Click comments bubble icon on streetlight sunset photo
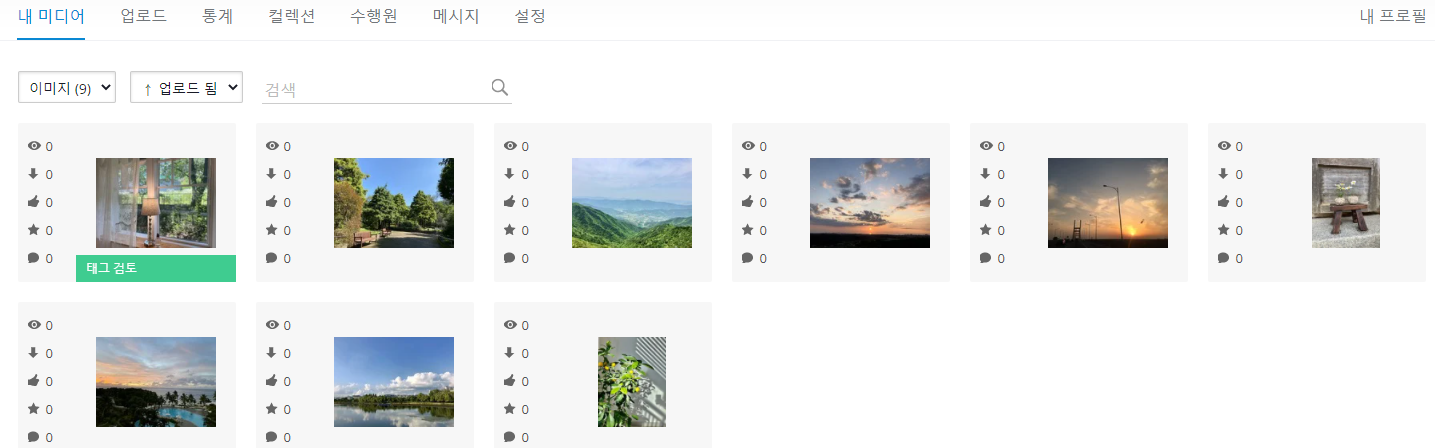 tap(986, 258)
